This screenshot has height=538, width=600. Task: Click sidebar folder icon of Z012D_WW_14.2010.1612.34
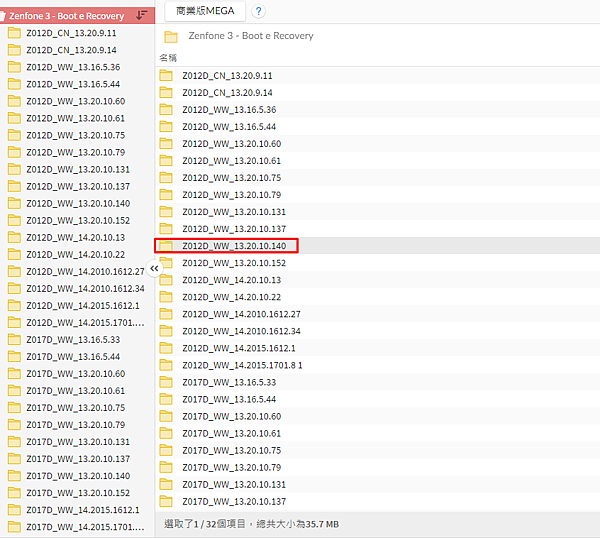[14, 288]
